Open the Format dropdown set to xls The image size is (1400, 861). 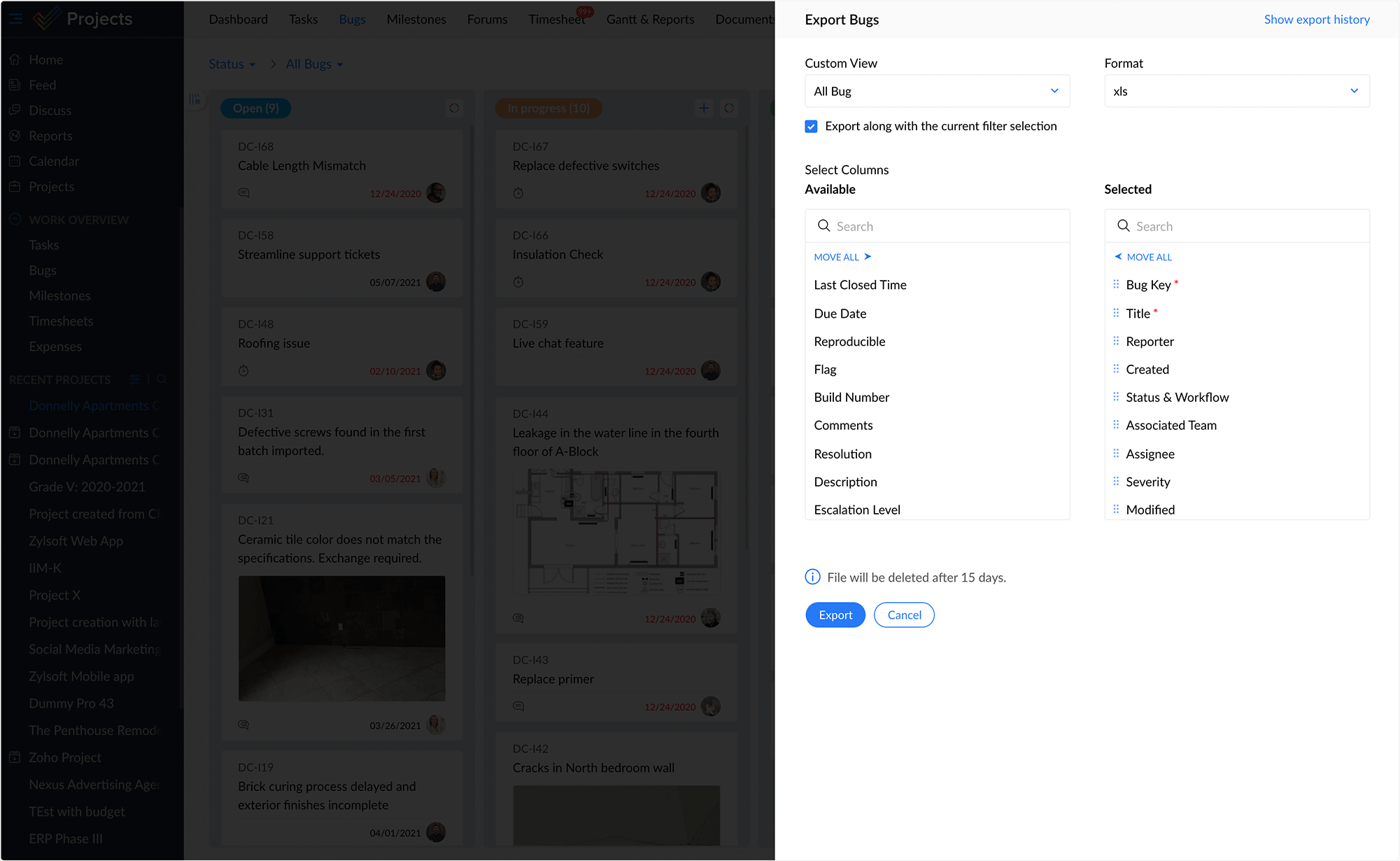1236,91
